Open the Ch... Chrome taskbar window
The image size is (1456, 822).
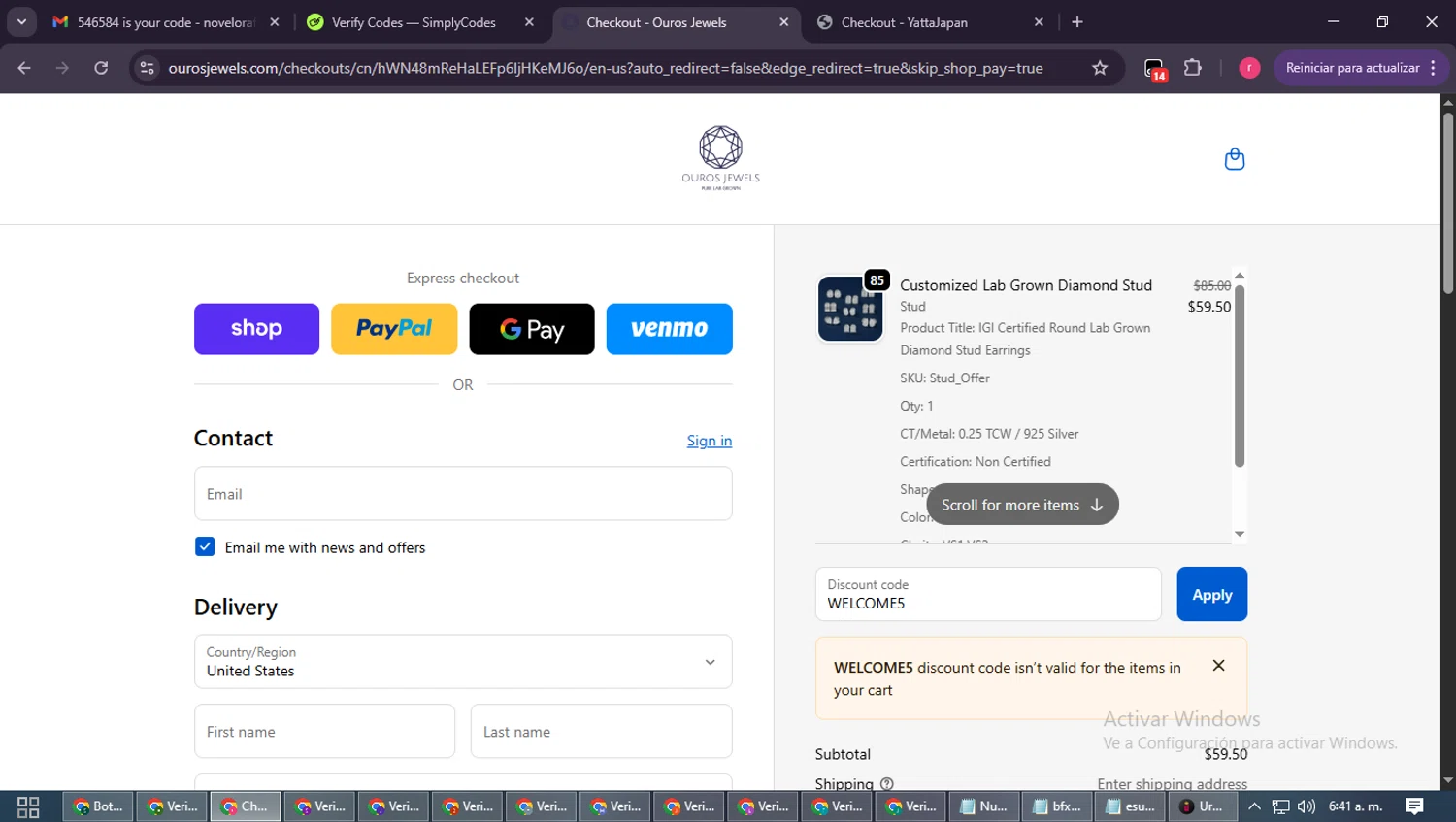[246, 806]
